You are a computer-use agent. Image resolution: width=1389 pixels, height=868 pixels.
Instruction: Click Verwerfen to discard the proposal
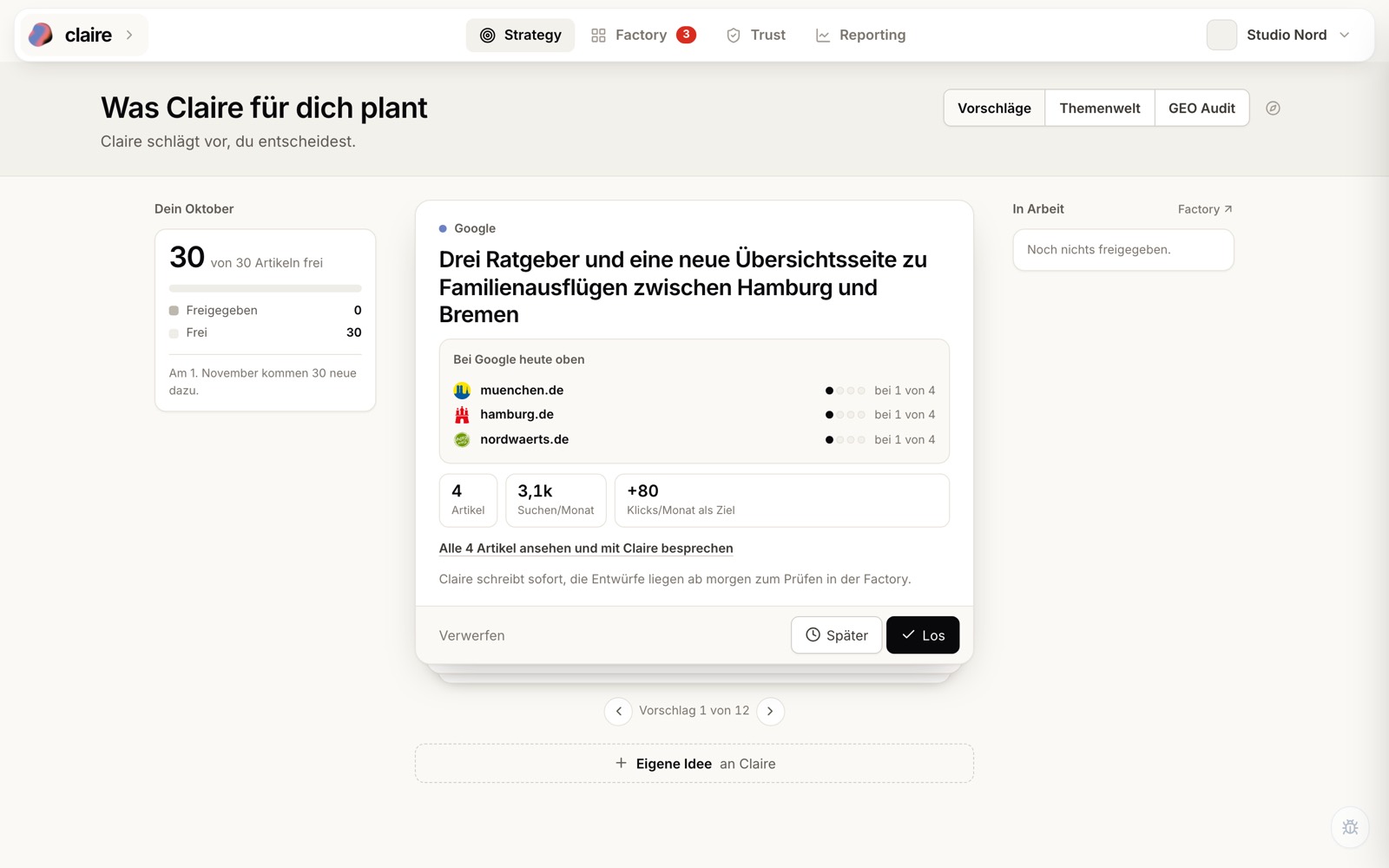tap(471, 635)
